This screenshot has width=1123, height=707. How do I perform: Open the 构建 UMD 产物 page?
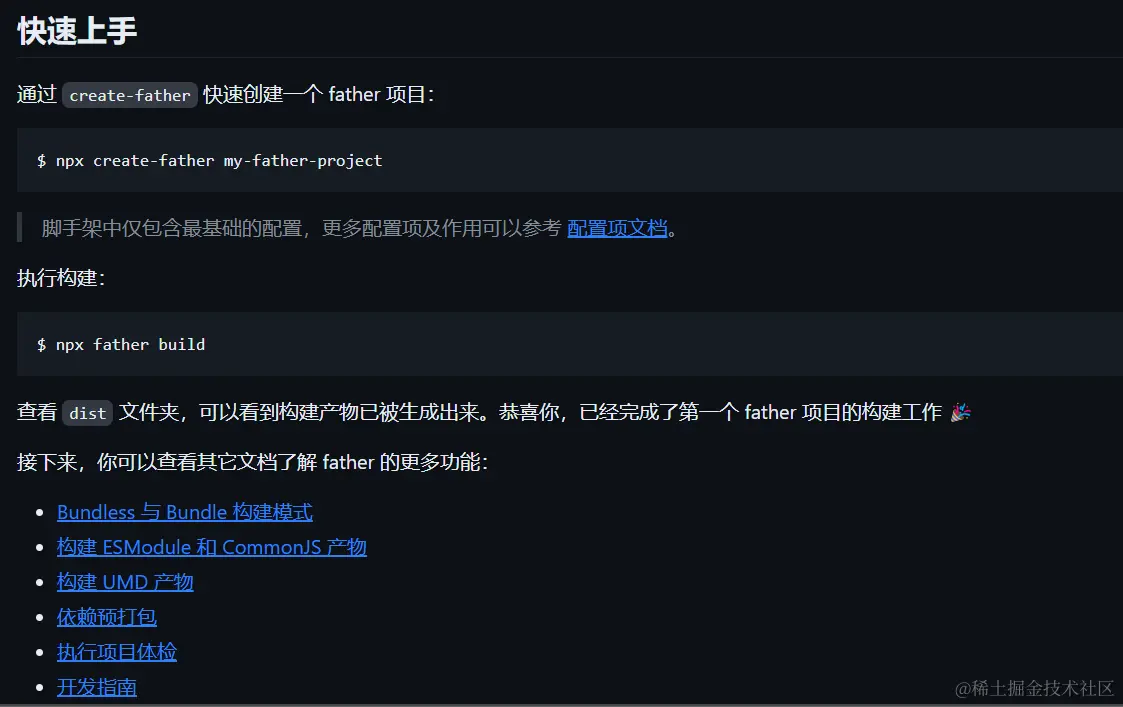(125, 582)
